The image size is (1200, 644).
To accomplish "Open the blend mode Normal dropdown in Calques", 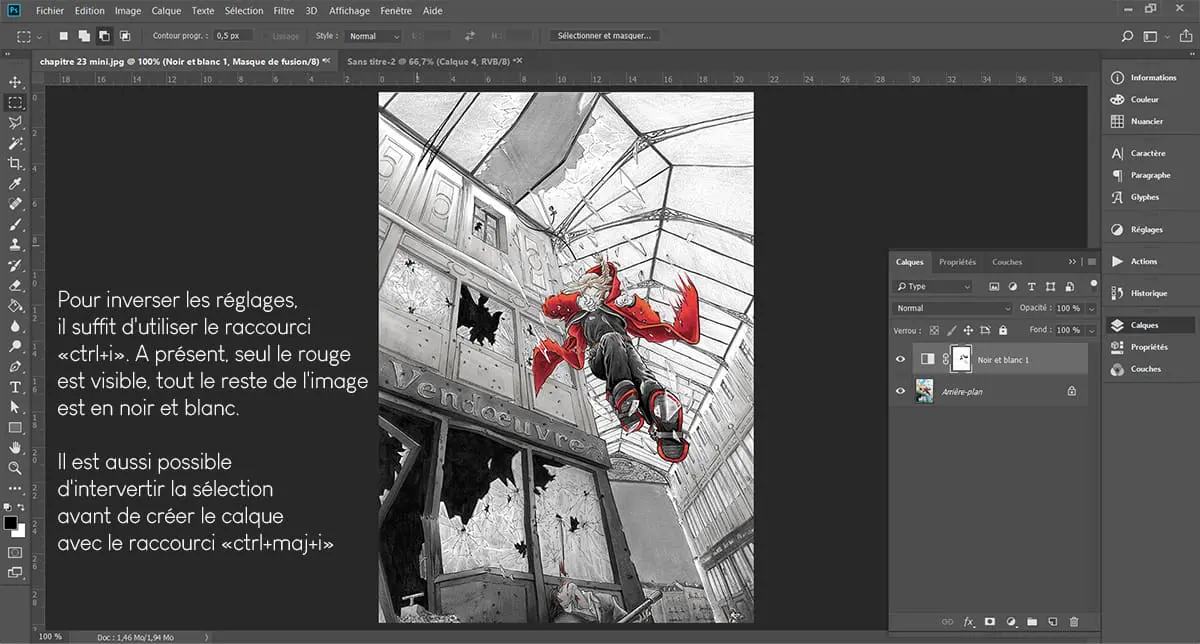I will [x=952, y=308].
